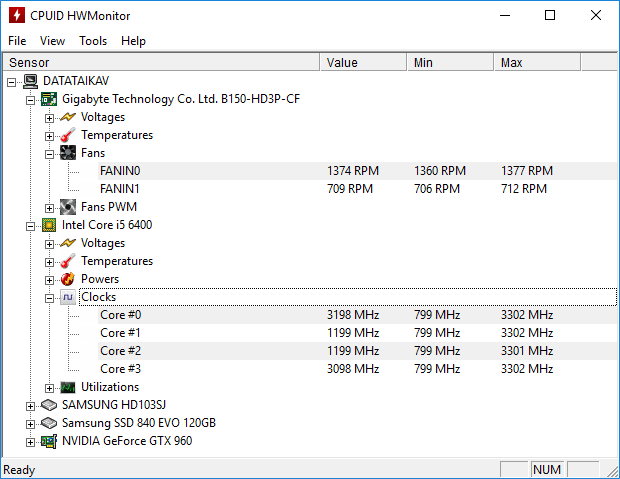The image size is (620, 479).
Task: Expand the Samsung SSD 840 EVO node
Action: pyautogui.click(x=30, y=424)
